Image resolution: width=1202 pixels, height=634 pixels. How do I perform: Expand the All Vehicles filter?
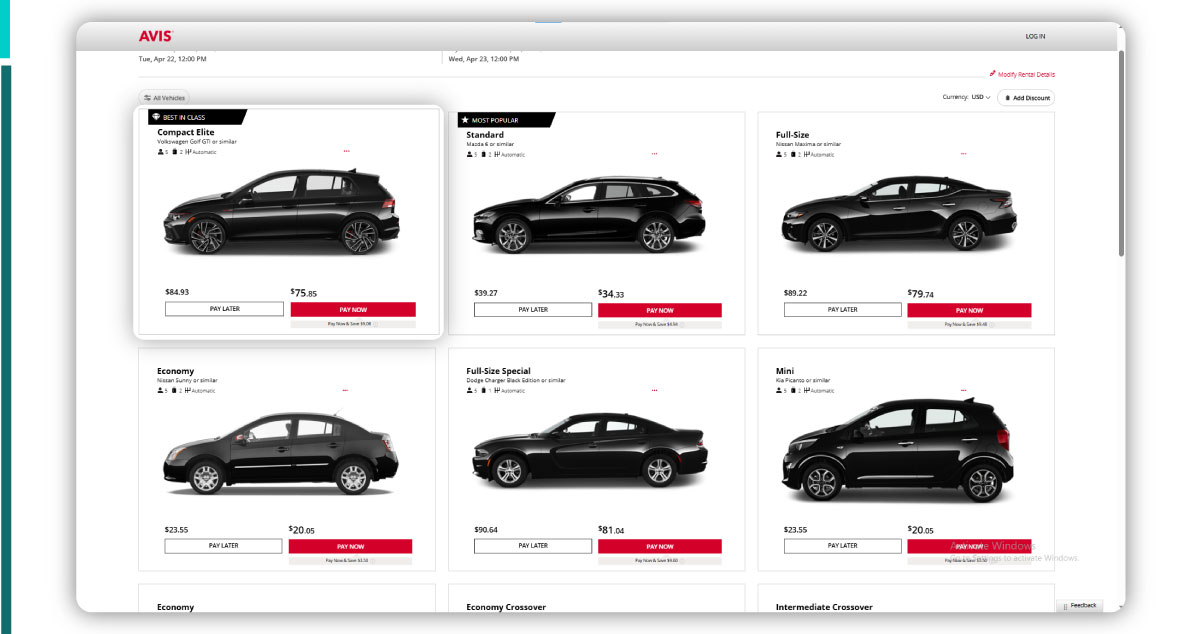[x=162, y=97]
